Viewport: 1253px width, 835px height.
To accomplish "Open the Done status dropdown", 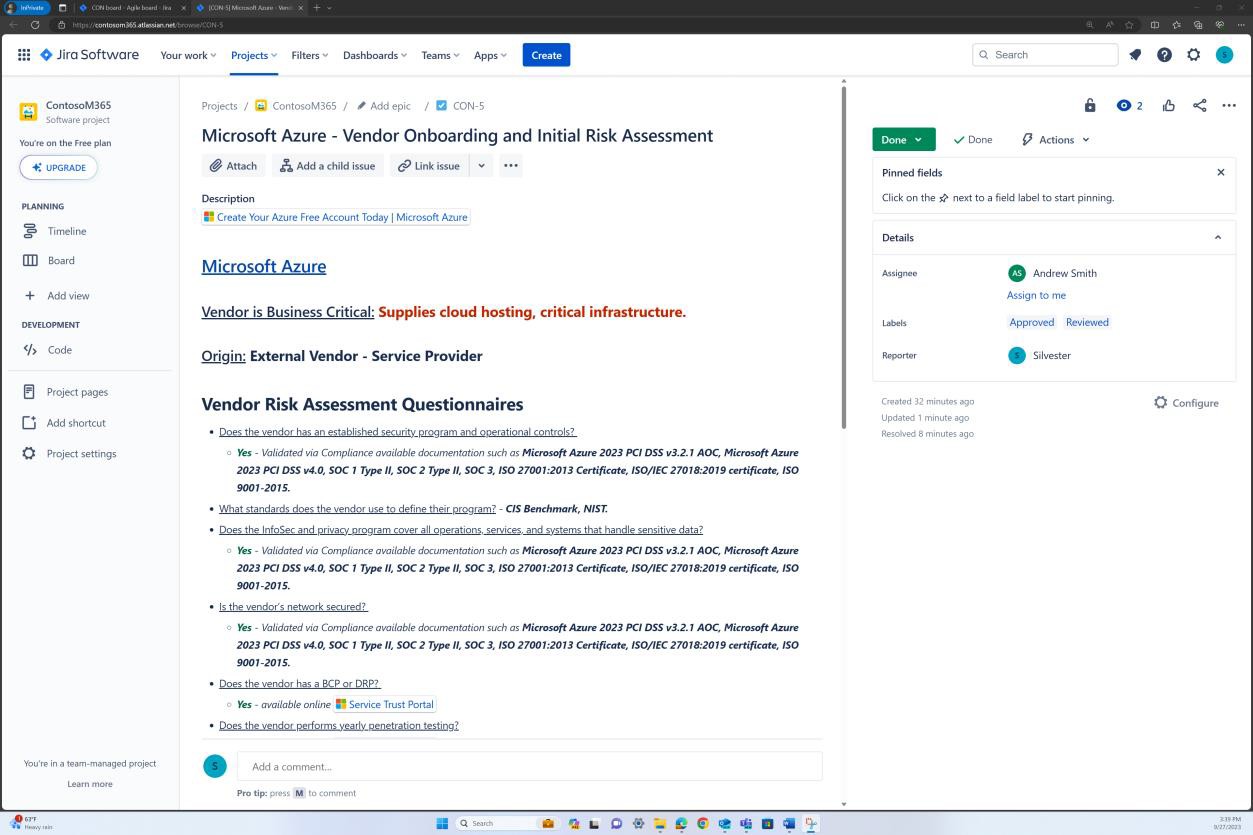I will [902, 139].
